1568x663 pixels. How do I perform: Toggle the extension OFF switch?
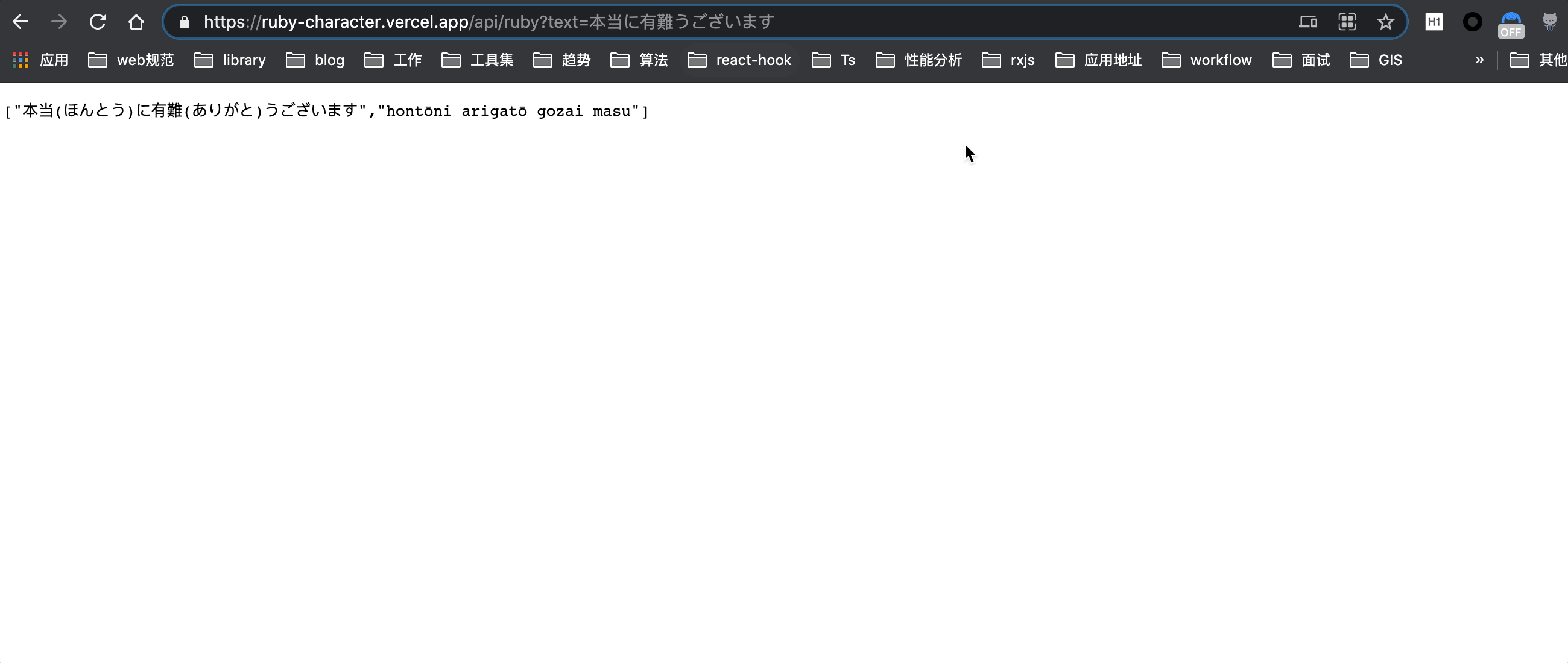coord(1510,22)
